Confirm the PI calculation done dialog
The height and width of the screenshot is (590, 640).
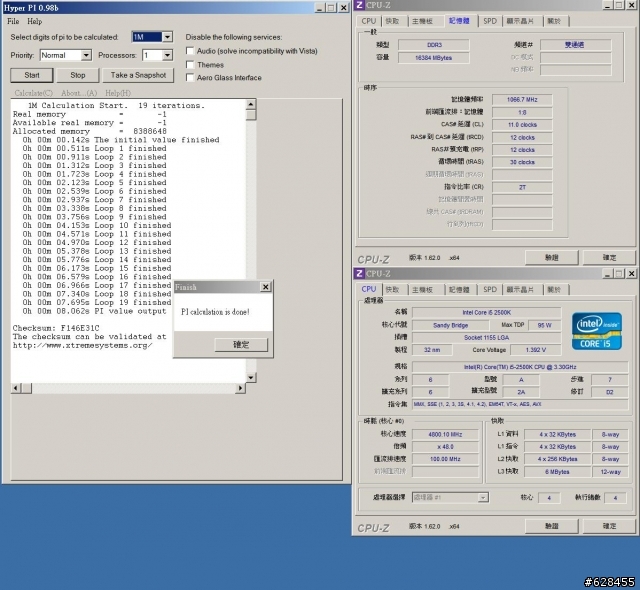click(x=241, y=344)
